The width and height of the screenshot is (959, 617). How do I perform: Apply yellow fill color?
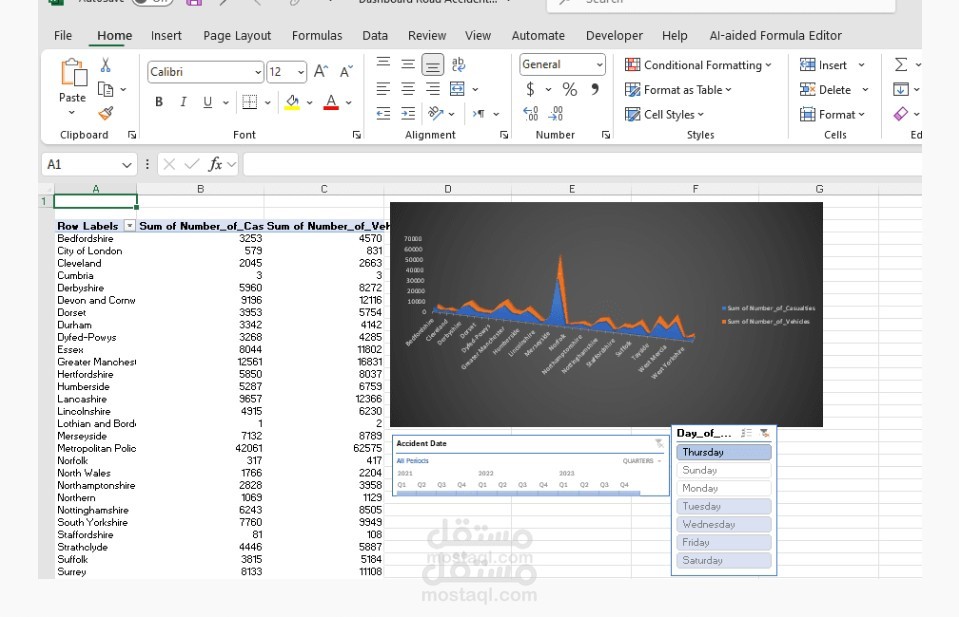292,102
